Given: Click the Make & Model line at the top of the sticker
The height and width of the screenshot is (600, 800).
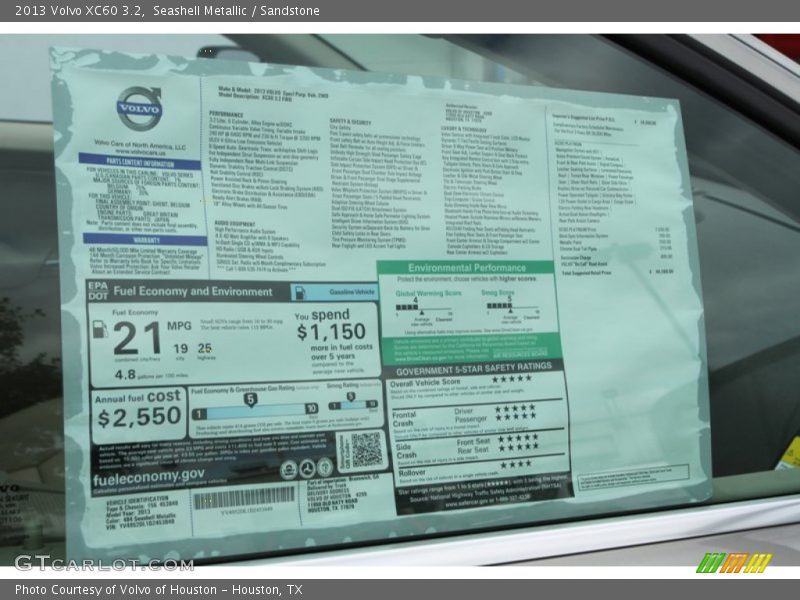Looking at the screenshot, I should [273, 91].
